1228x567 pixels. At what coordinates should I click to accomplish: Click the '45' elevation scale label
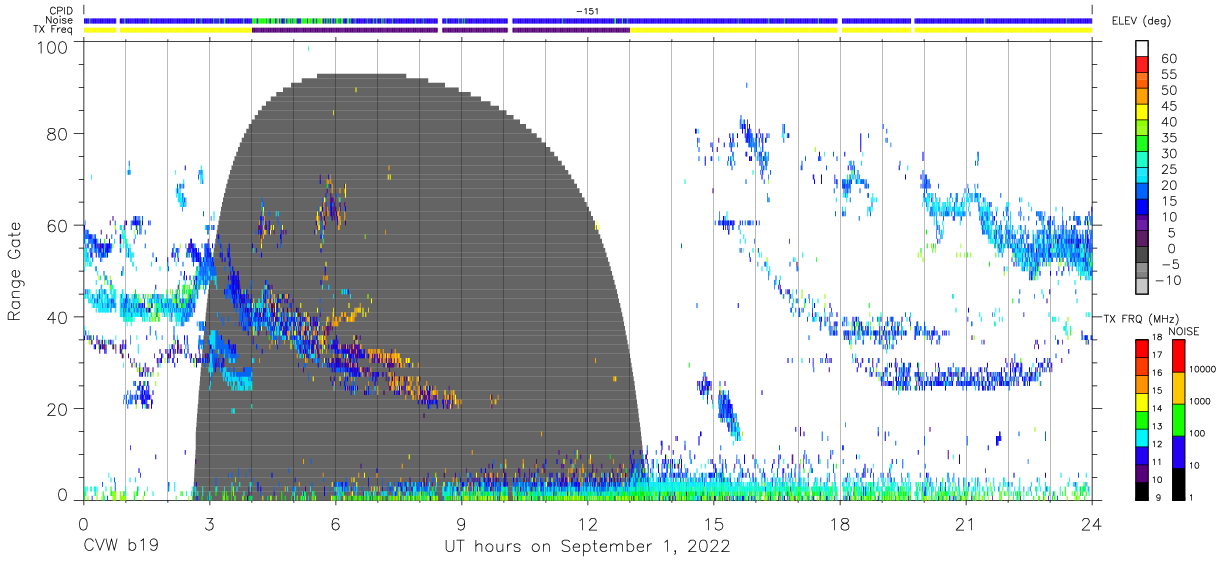click(x=1167, y=106)
